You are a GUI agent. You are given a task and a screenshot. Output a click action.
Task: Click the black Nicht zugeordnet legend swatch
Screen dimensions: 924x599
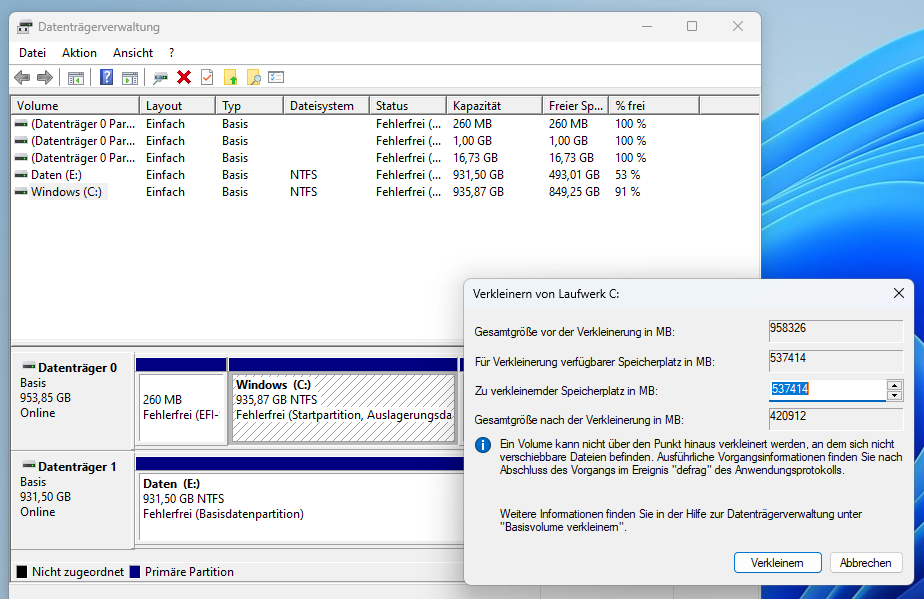pos(22,572)
